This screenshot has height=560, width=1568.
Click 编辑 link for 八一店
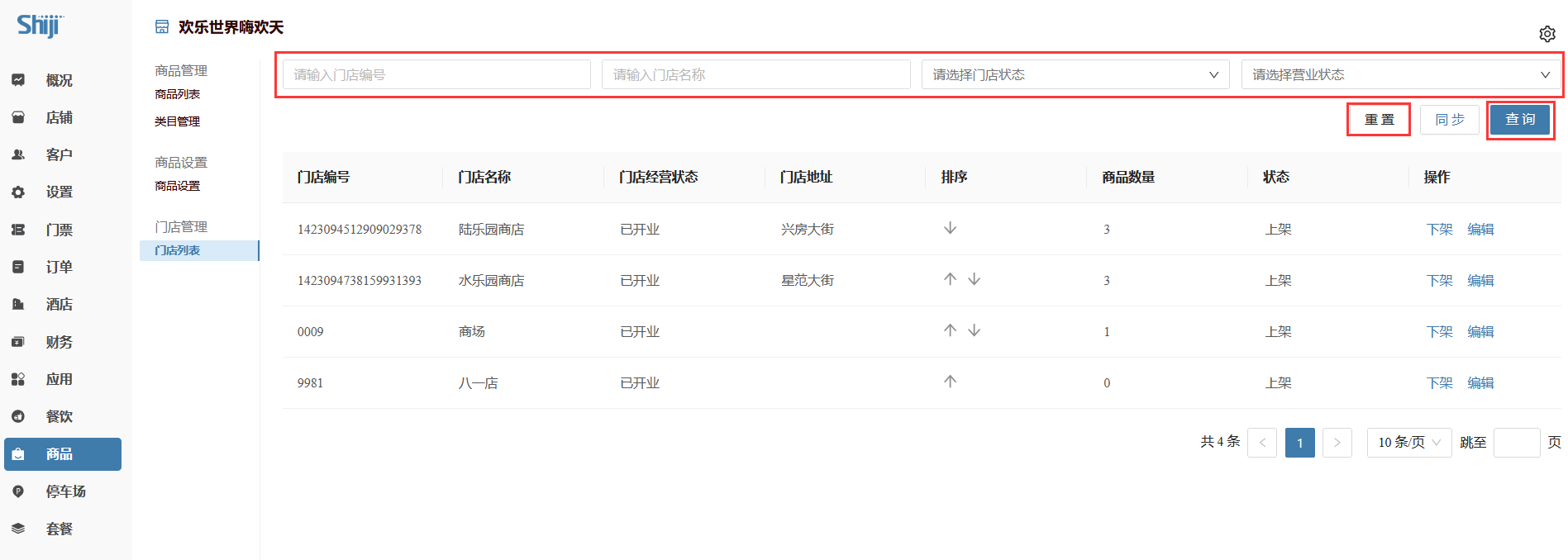coord(1480,383)
